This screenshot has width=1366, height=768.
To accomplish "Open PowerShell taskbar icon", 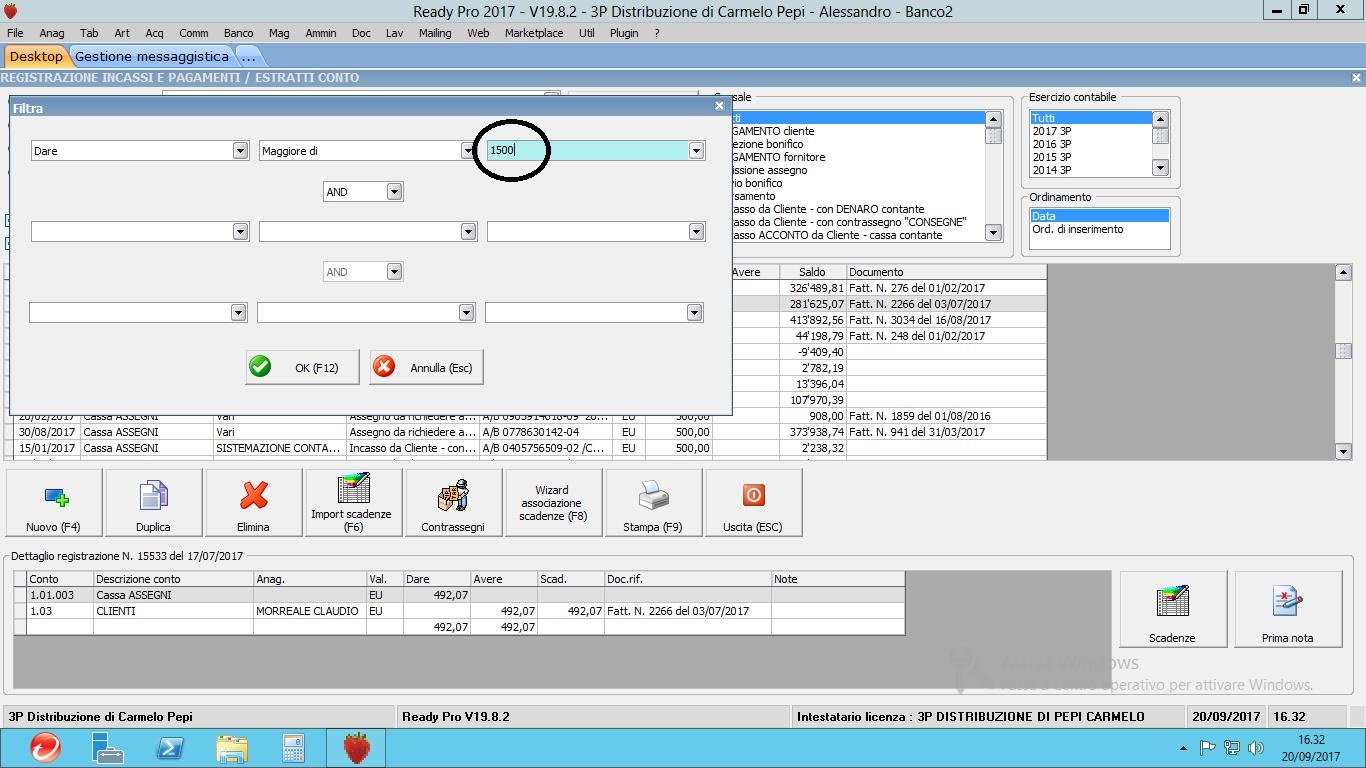I will (x=169, y=748).
